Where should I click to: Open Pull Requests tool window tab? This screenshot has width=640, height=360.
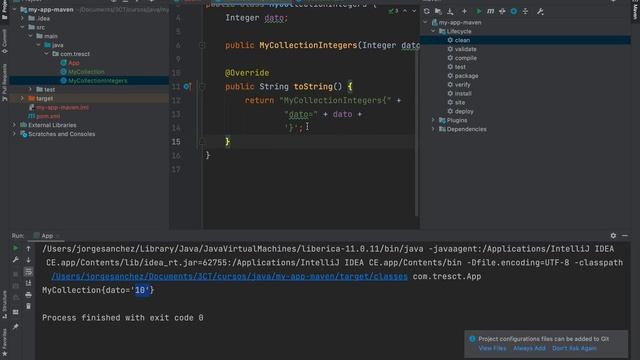coord(4,82)
